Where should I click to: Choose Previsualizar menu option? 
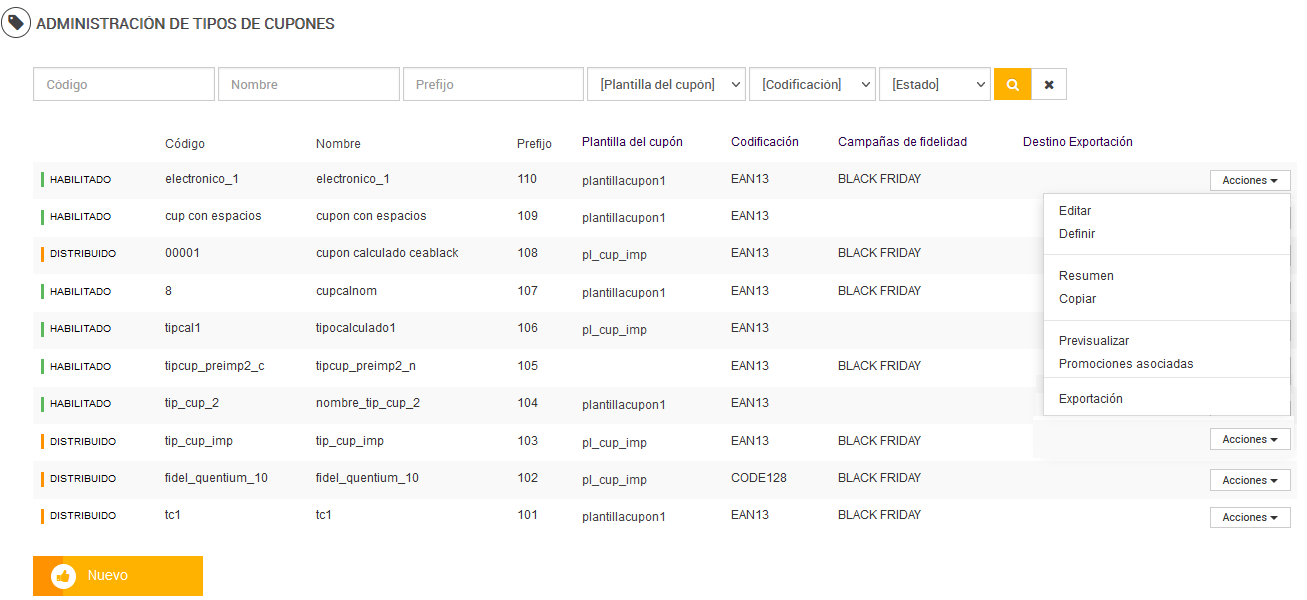(1094, 341)
